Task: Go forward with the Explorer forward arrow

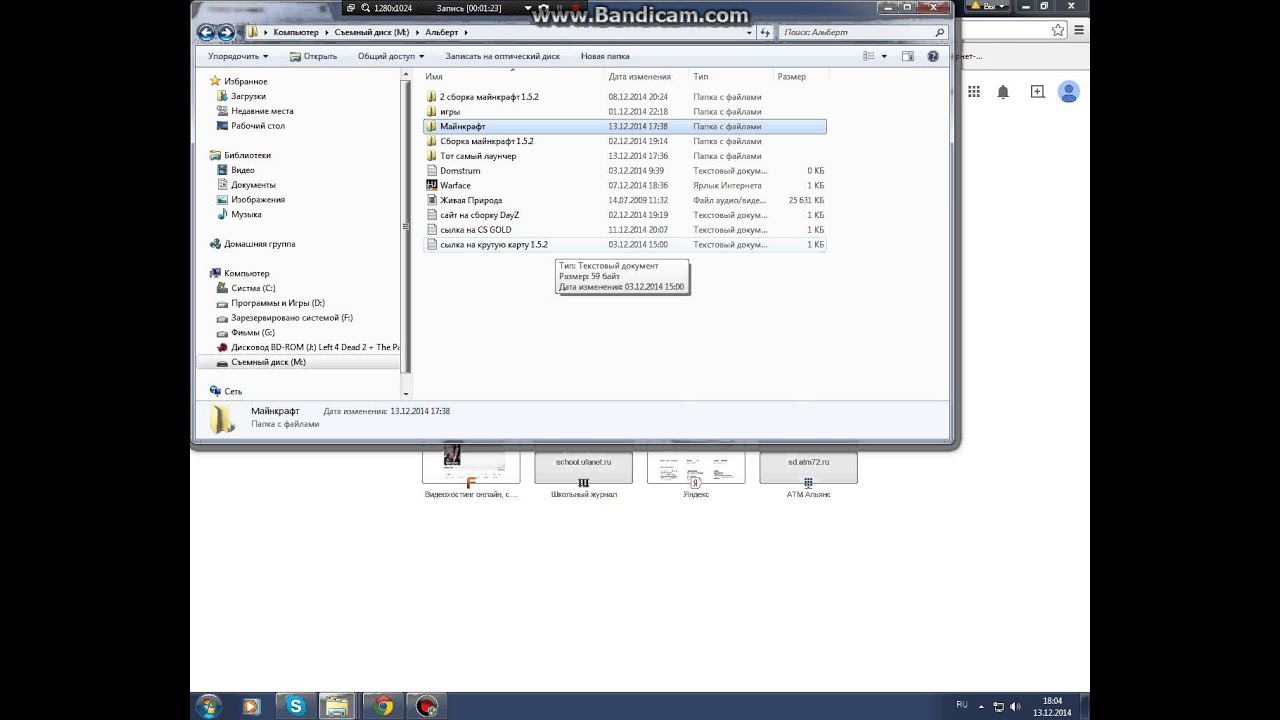Action: click(x=226, y=32)
